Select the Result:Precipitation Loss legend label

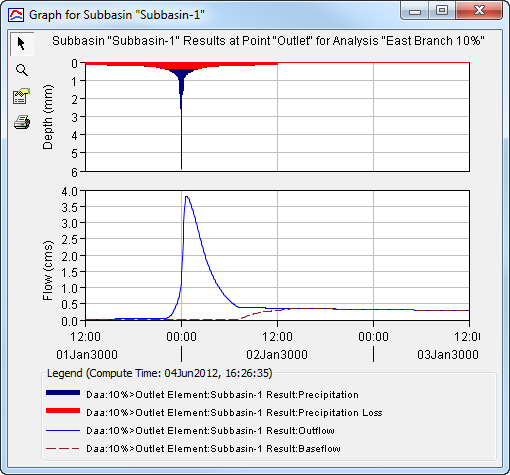pyautogui.click(x=234, y=413)
